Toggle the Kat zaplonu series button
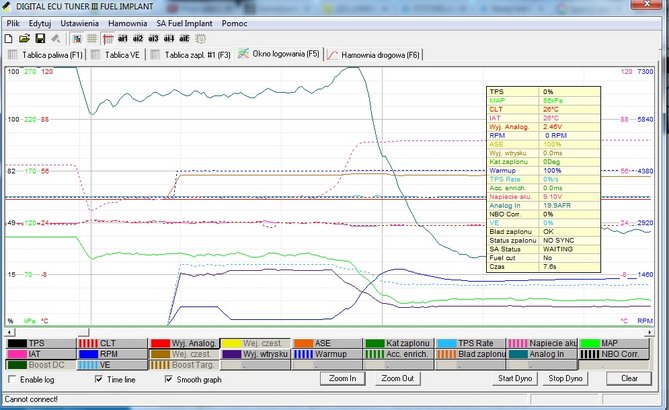The width and height of the screenshot is (669, 410). [399, 343]
